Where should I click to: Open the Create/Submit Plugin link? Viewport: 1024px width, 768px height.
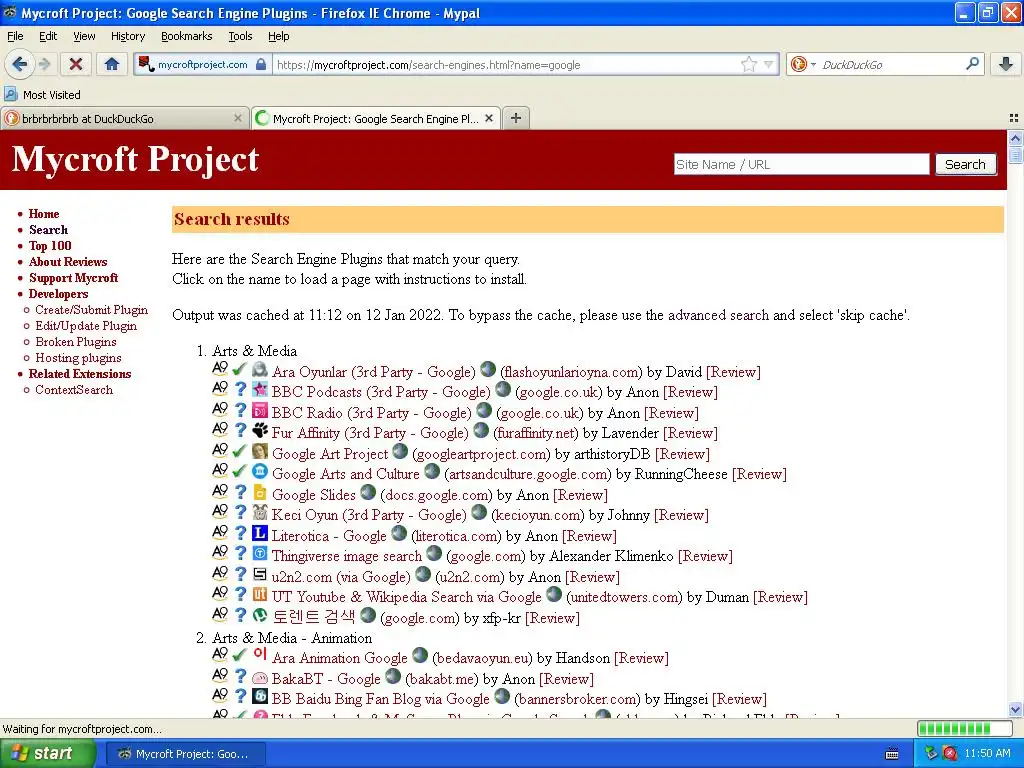click(x=91, y=310)
